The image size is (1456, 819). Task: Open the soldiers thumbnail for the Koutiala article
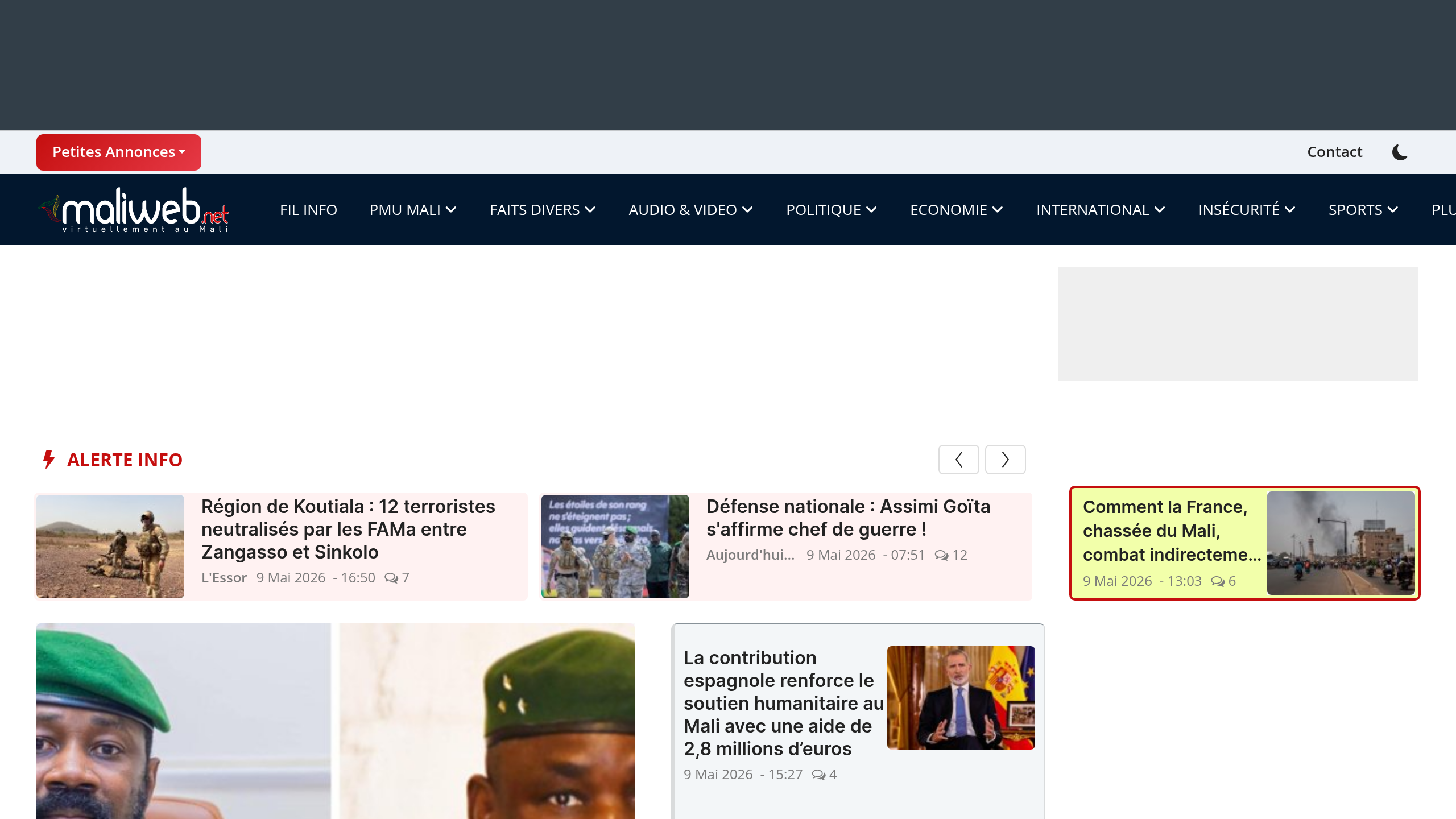click(x=110, y=546)
